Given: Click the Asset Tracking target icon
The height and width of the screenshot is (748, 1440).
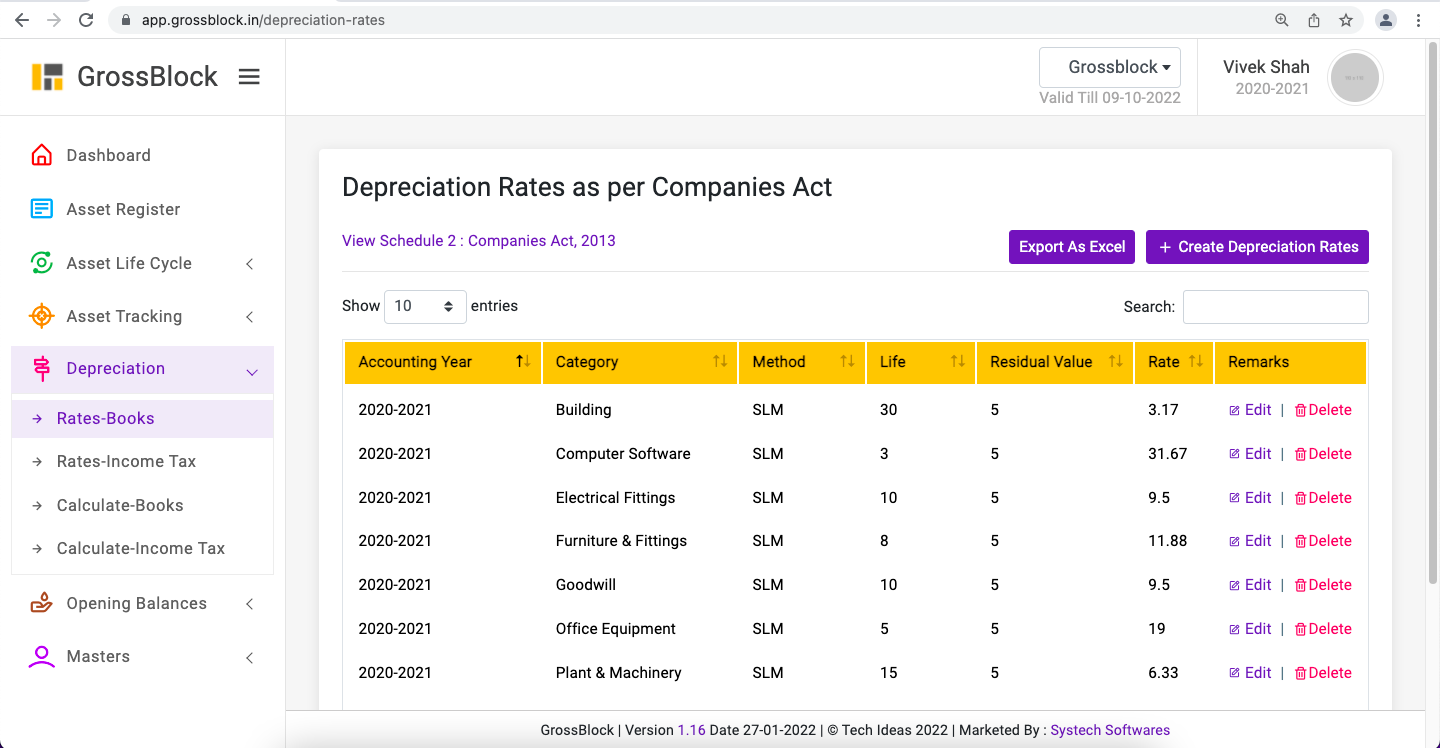Looking at the screenshot, I should [x=41, y=316].
